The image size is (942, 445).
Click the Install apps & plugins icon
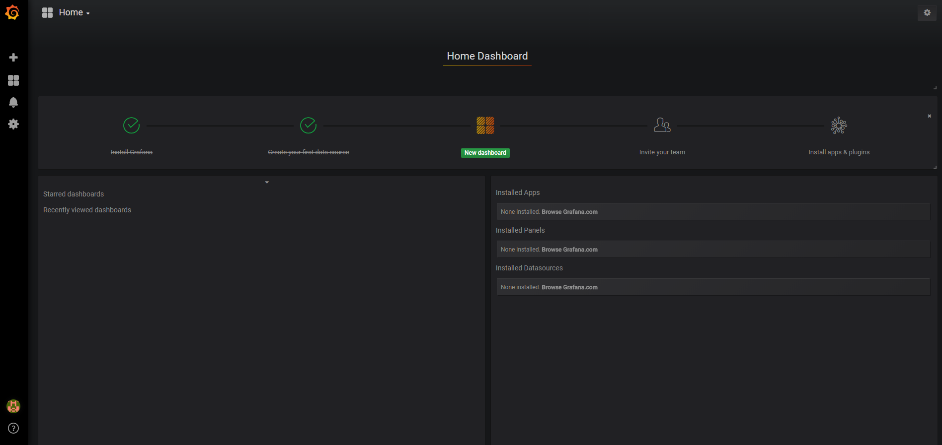pos(838,125)
